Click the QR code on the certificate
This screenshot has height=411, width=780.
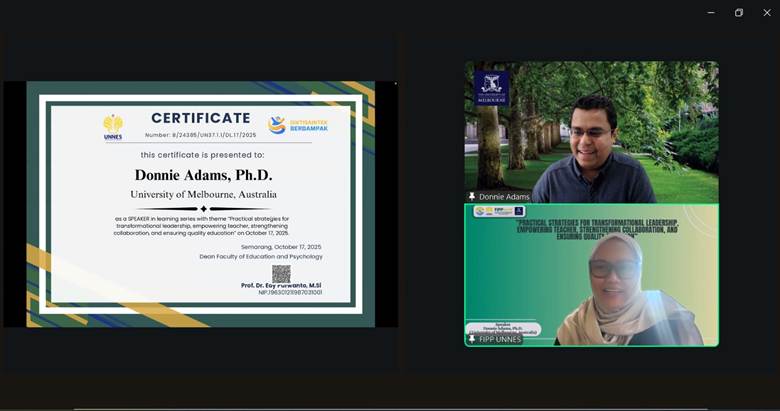pos(281,273)
